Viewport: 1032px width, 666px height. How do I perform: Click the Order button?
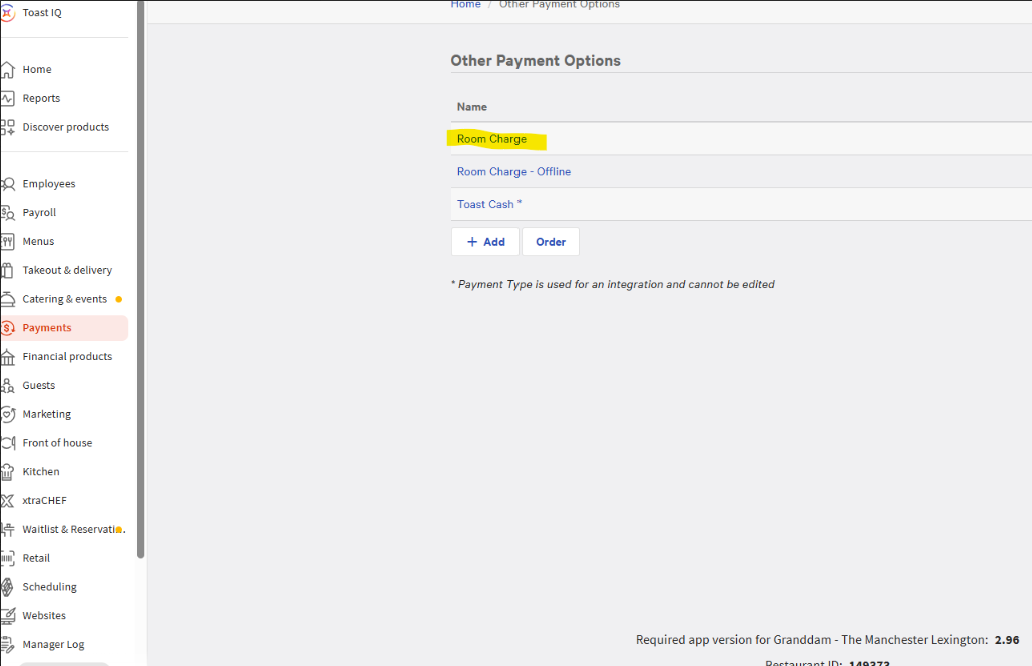click(x=551, y=242)
